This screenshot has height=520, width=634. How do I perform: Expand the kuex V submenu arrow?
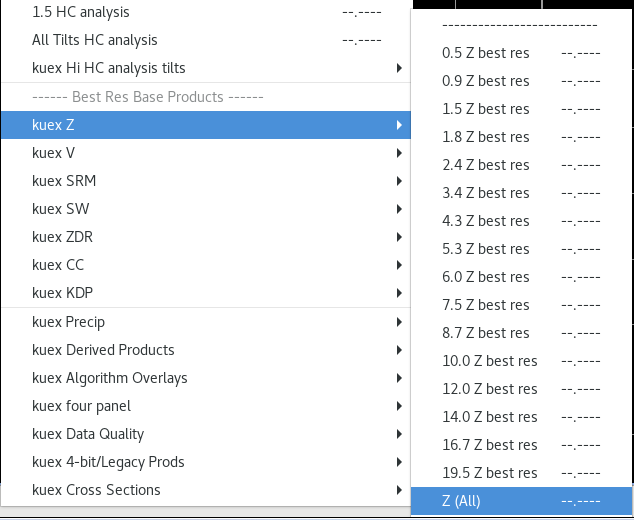coord(399,153)
